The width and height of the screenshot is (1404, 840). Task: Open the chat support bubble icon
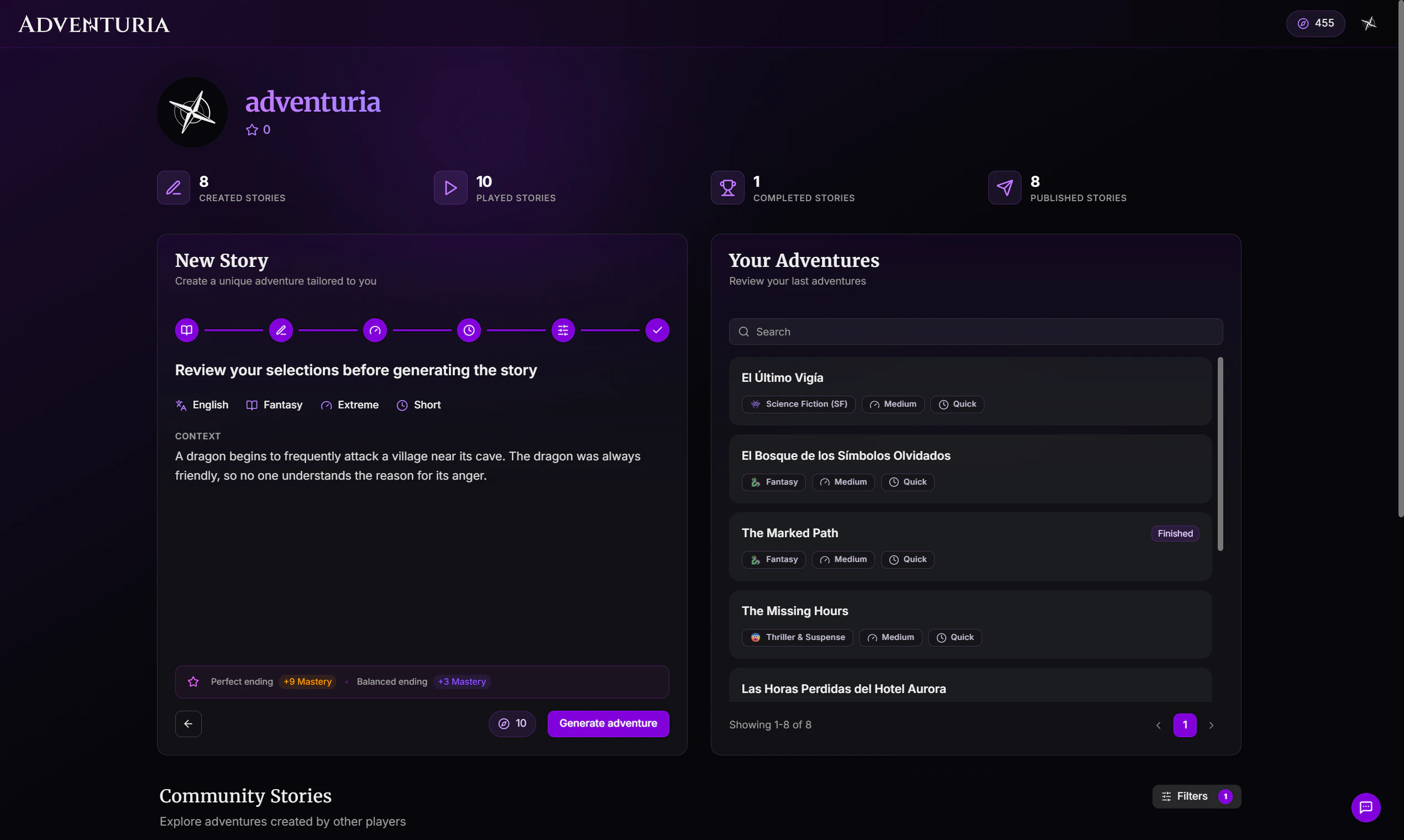click(x=1365, y=807)
